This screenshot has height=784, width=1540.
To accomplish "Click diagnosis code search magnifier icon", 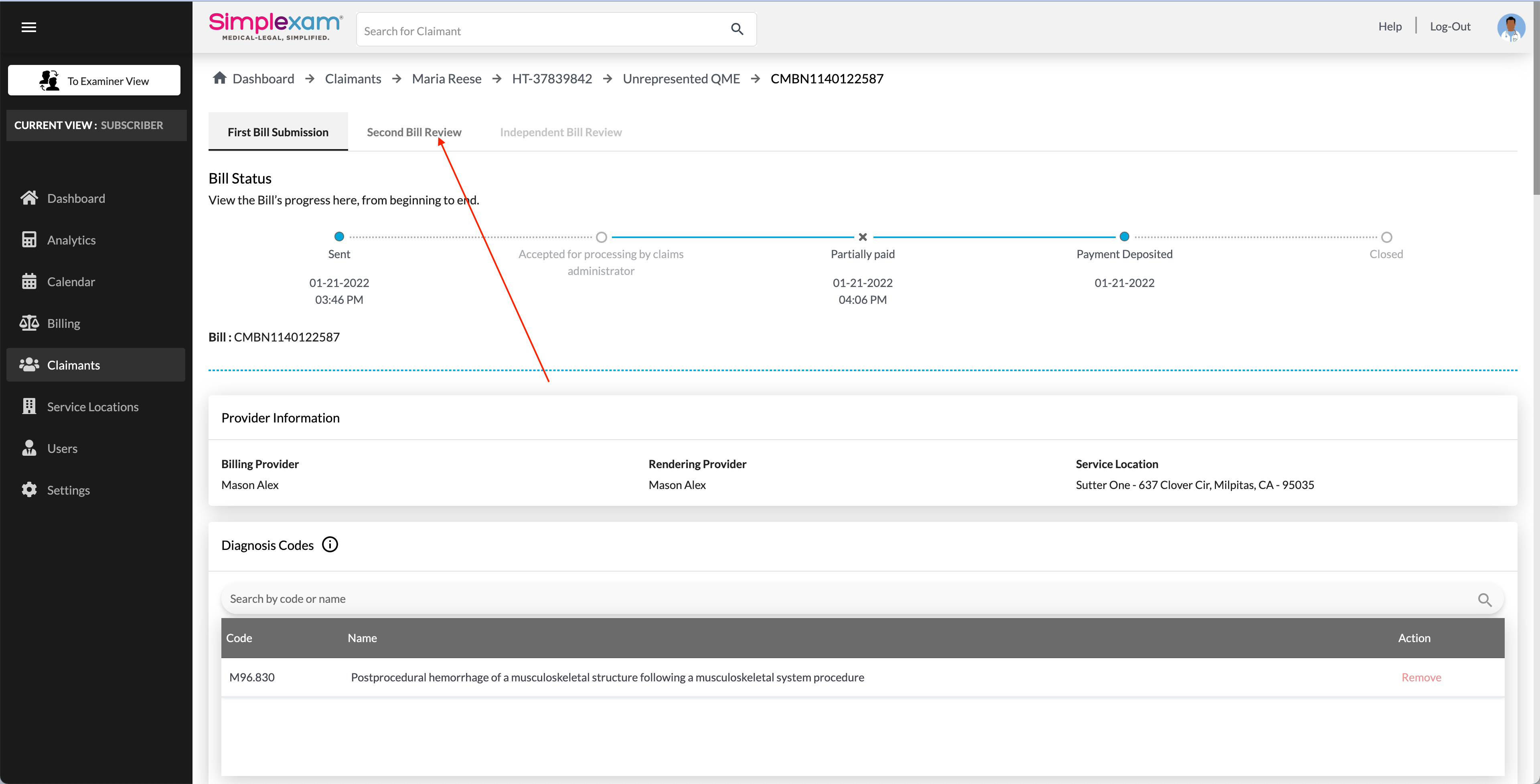I will (1484, 599).
